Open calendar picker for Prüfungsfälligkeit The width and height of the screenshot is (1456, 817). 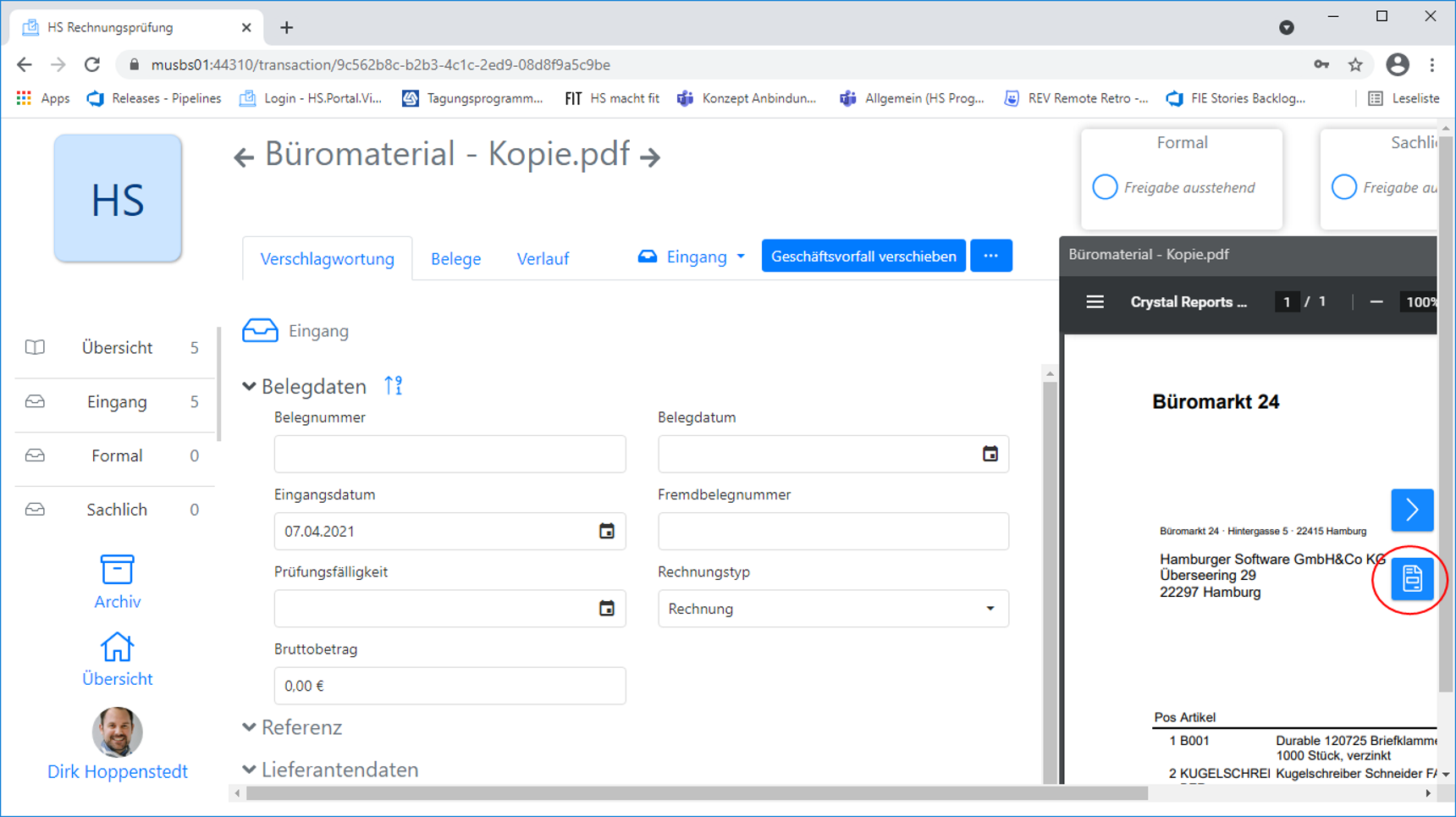[x=606, y=609]
